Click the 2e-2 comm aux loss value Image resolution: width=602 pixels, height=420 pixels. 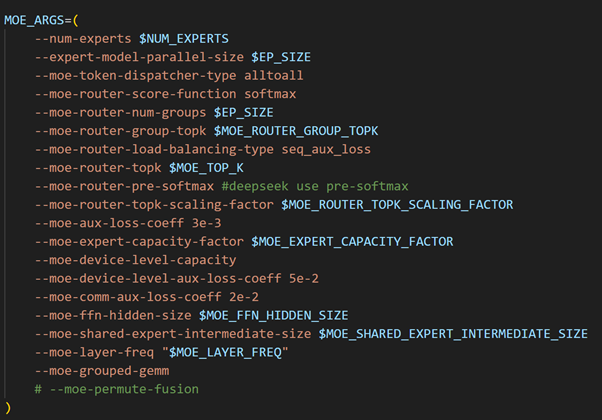click(x=244, y=297)
